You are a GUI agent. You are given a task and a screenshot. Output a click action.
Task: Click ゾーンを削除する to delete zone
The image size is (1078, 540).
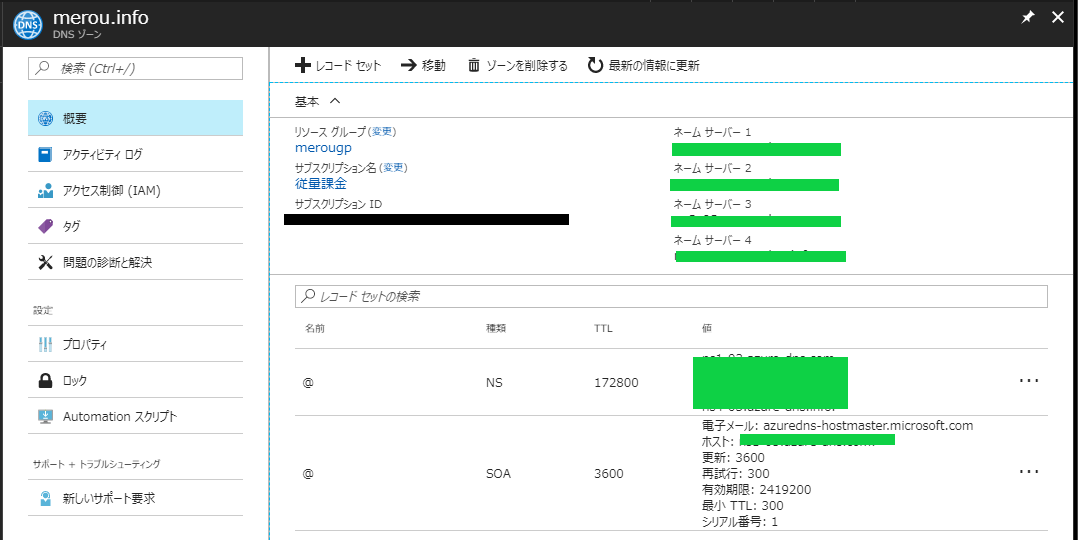coord(518,65)
